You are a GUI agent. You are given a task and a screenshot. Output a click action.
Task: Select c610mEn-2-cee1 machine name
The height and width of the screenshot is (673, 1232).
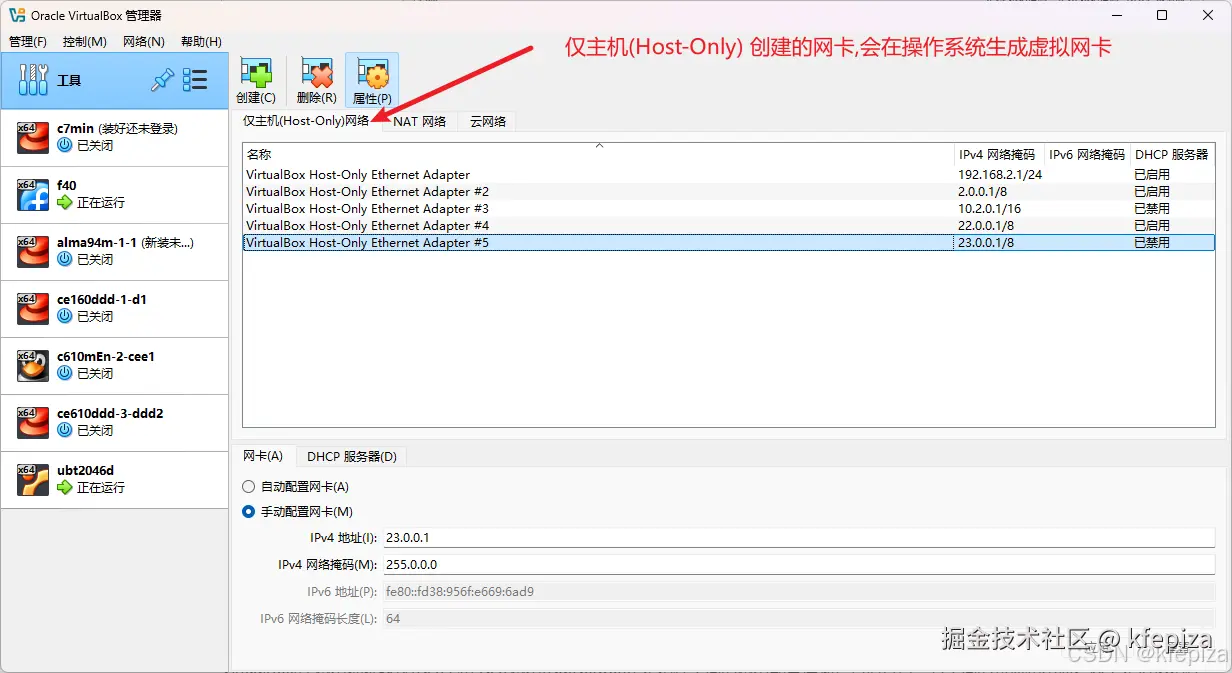tap(106, 356)
